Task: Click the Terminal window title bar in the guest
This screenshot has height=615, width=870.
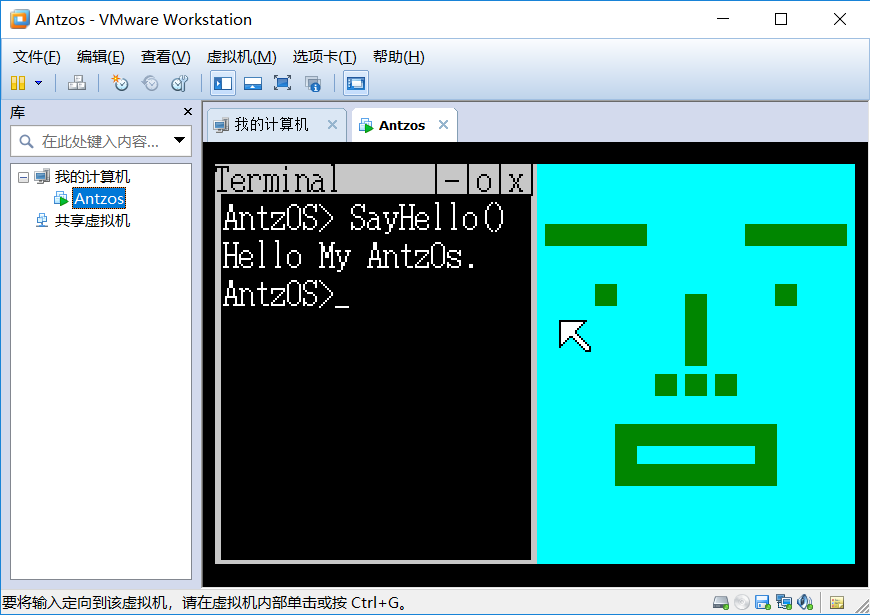Action: pos(325,180)
